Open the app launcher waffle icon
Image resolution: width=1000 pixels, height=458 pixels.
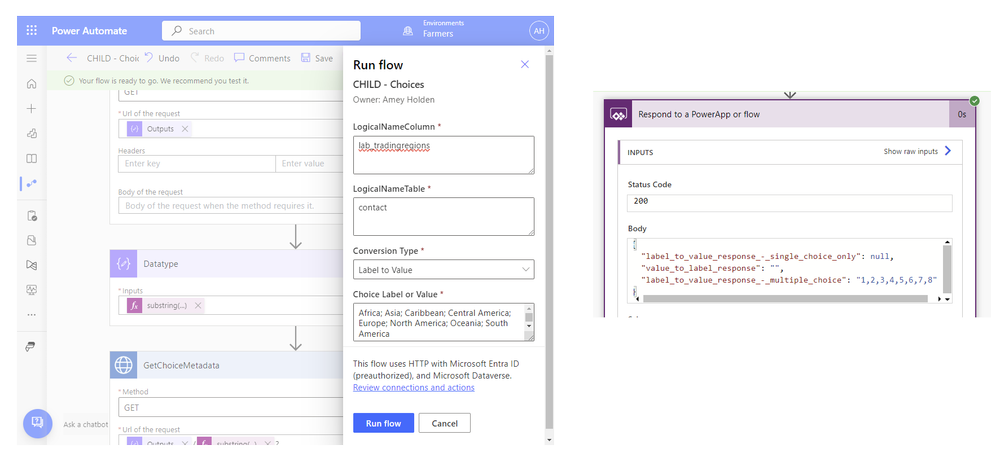[32, 31]
